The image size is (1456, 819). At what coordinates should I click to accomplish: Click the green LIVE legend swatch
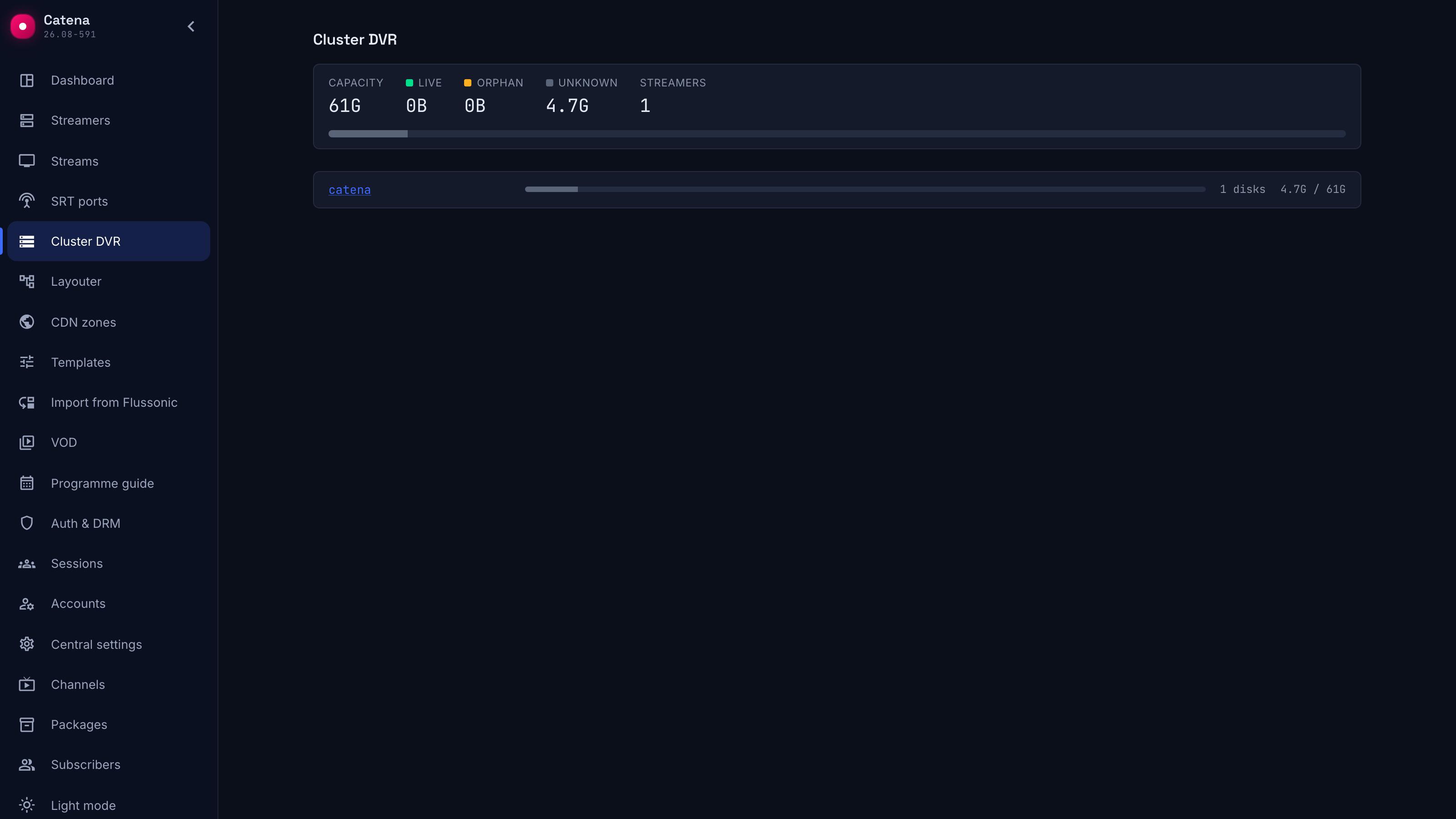(x=409, y=83)
